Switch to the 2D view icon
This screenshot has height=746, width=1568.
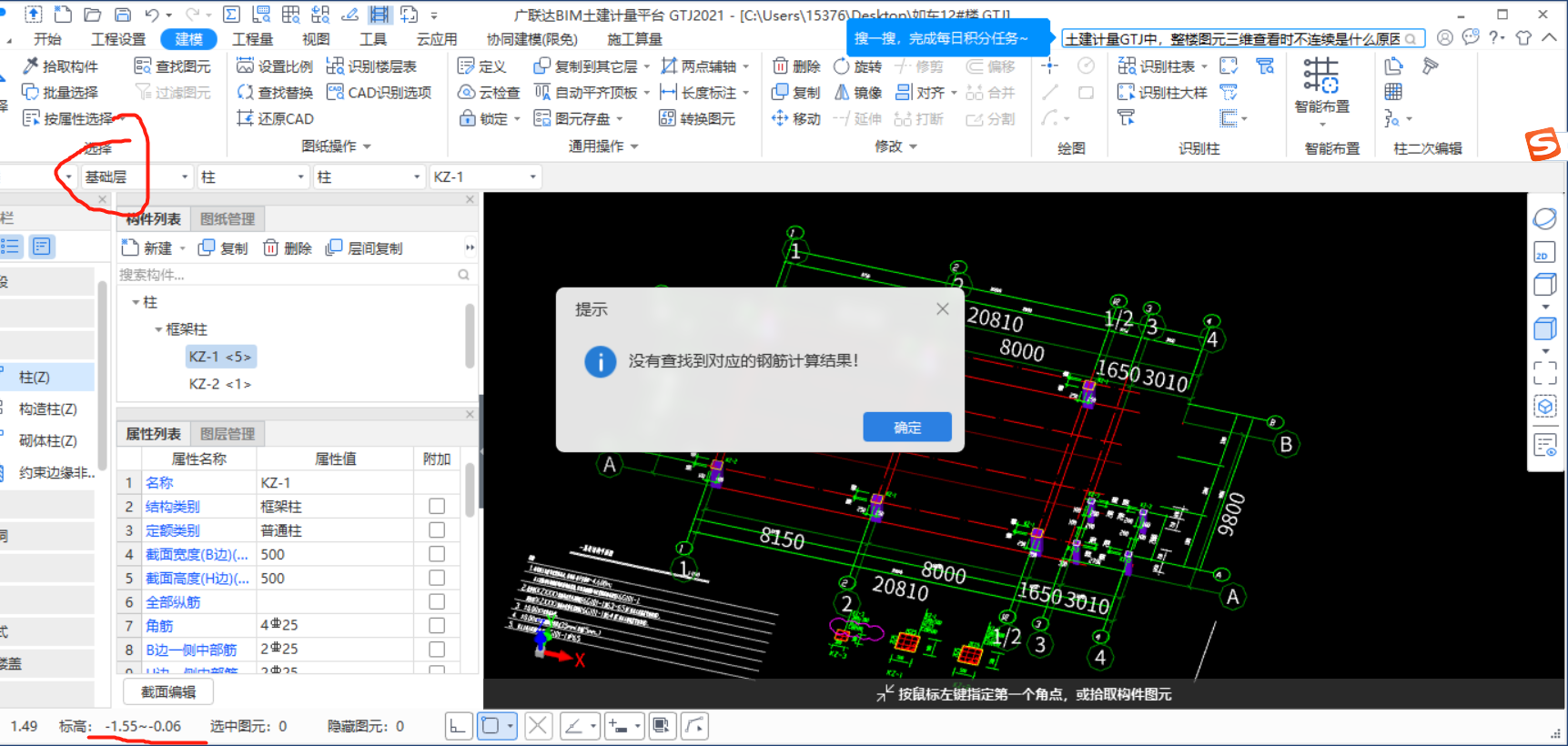pos(1544,253)
